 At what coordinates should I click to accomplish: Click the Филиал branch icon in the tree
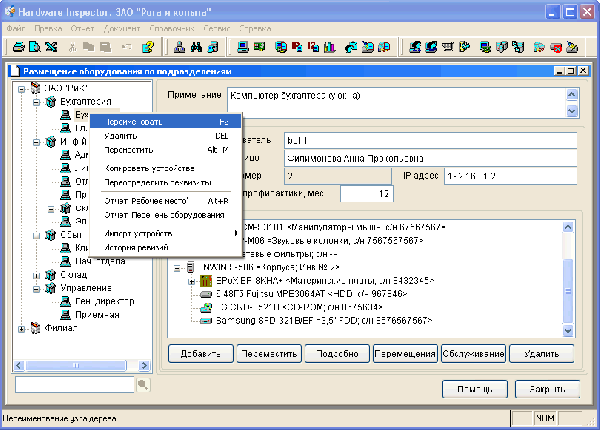coord(37,327)
